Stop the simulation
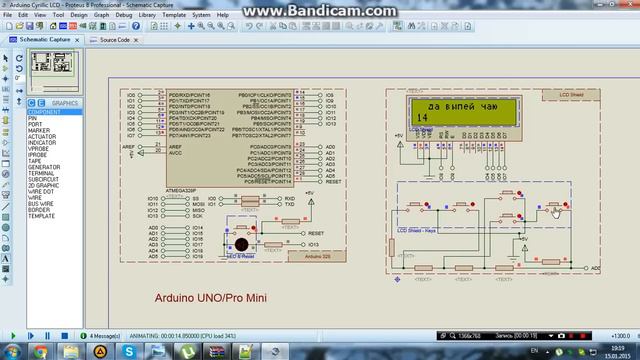Image resolution: width=640 pixels, height=360 pixels. pyautogui.click(x=64, y=336)
